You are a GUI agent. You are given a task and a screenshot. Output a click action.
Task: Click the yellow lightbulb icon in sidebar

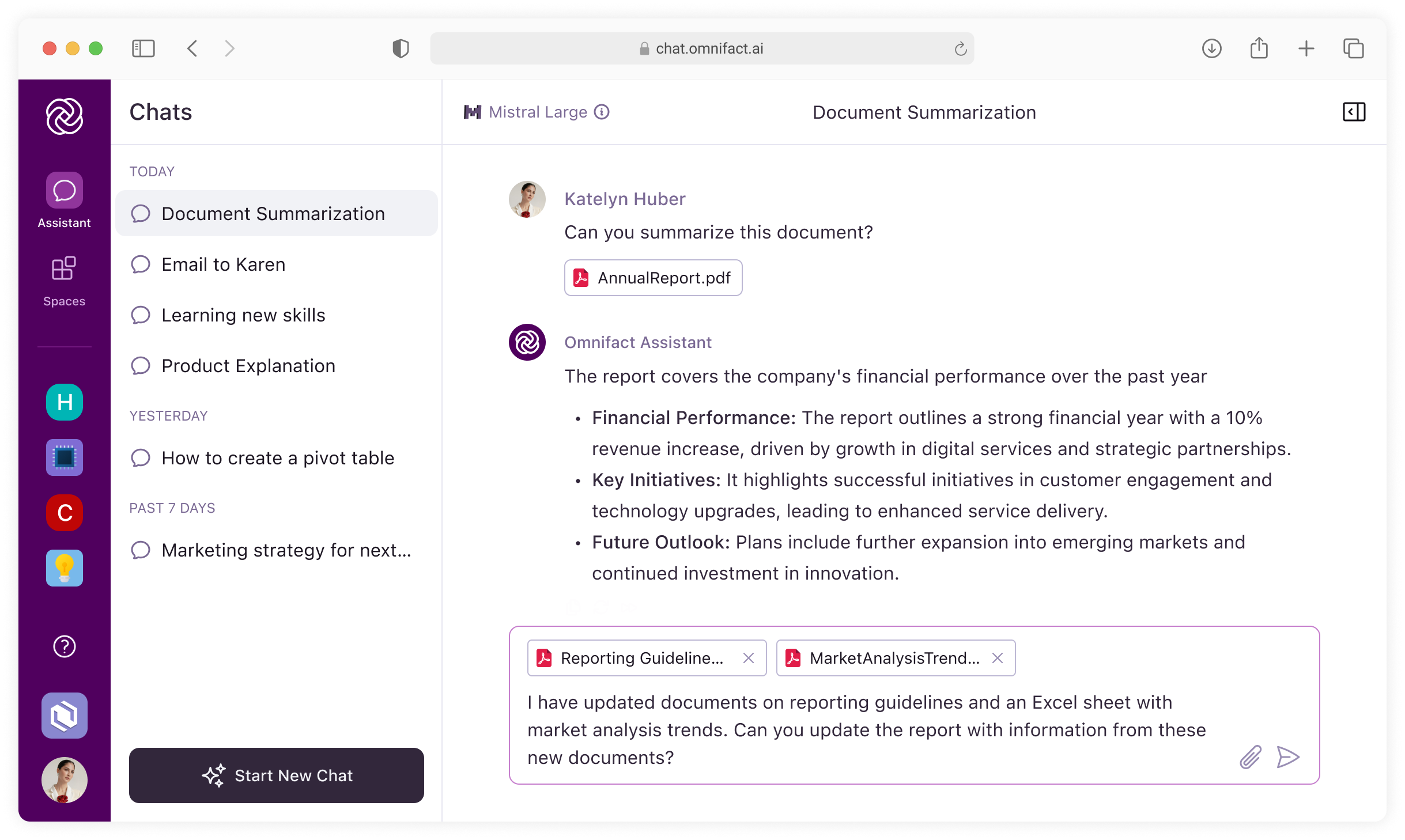pyautogui.click(x=64, y=568)
